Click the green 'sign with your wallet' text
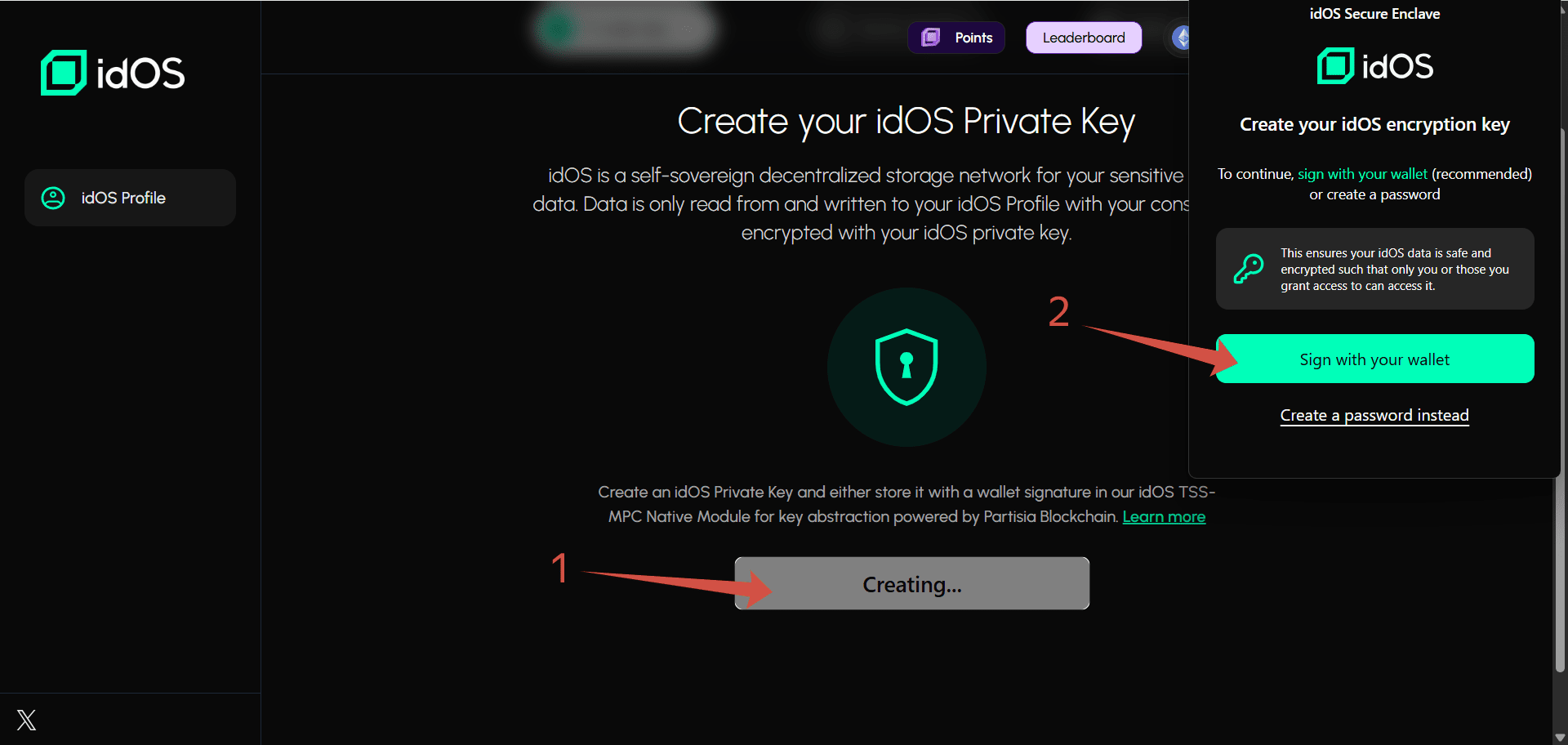 [x=1362, y=174]
